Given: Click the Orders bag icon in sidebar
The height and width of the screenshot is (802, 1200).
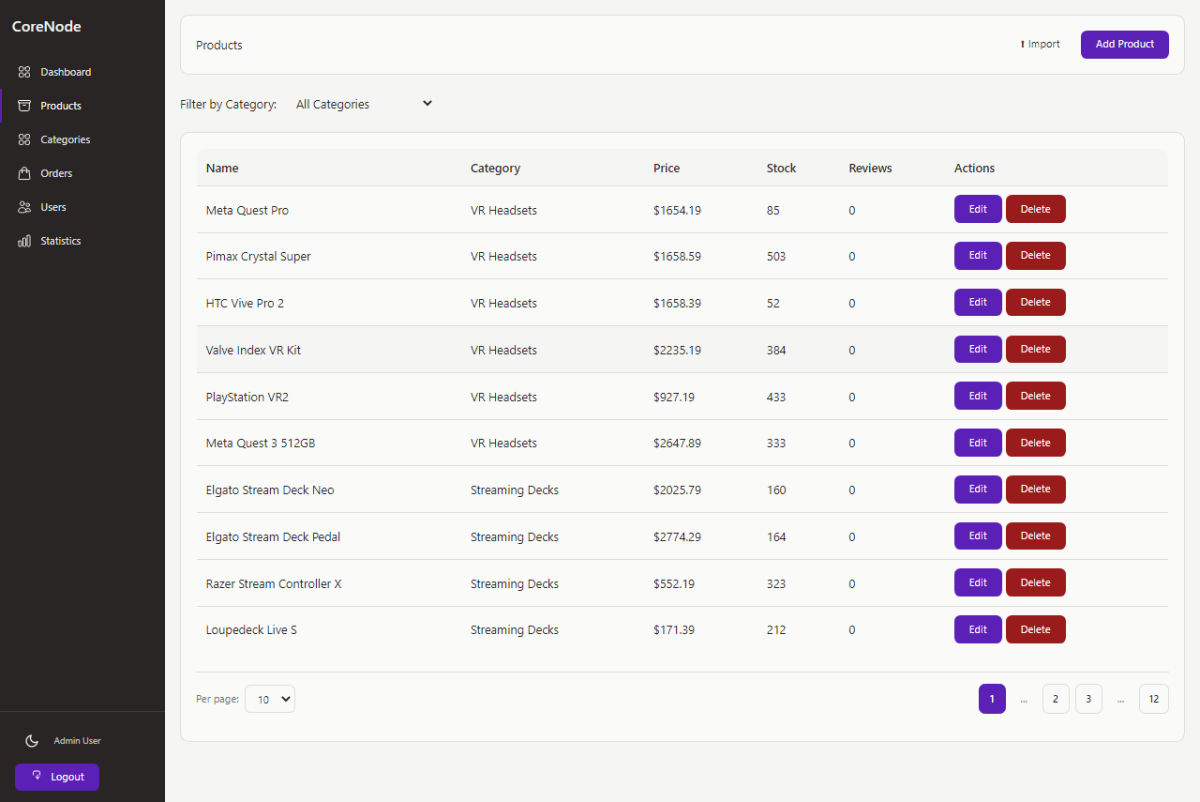Looking at the screenshot, I should pos(24,173).
